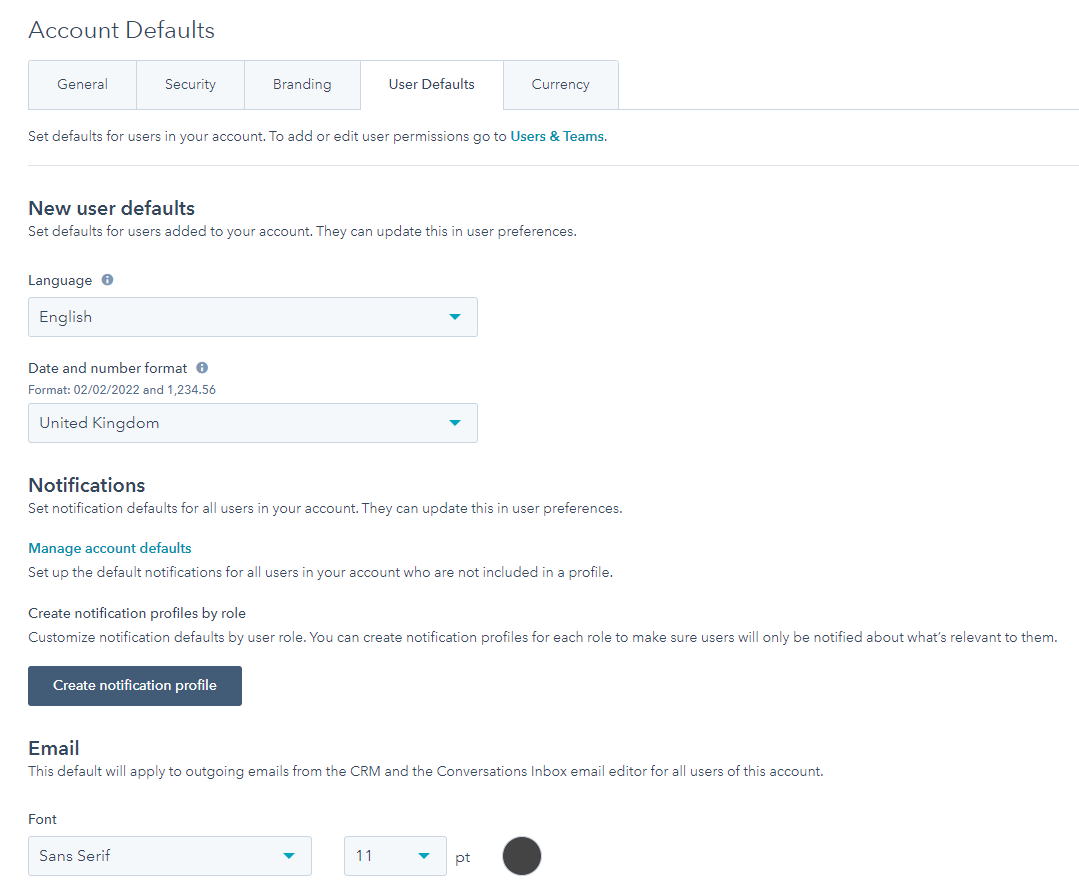Open the font size 11 dropdown
The image size is (1079, 885).
[x=395, y=855]
